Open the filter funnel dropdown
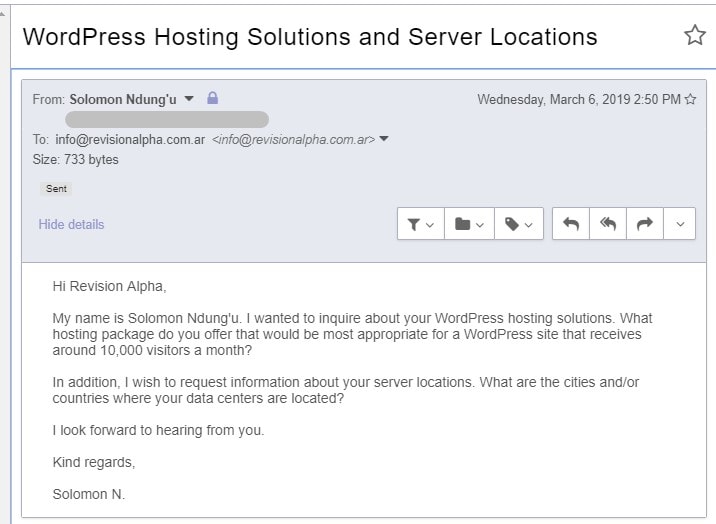Image resolution: width=716 pixels, height=524 pixels. tap(421, 224)
